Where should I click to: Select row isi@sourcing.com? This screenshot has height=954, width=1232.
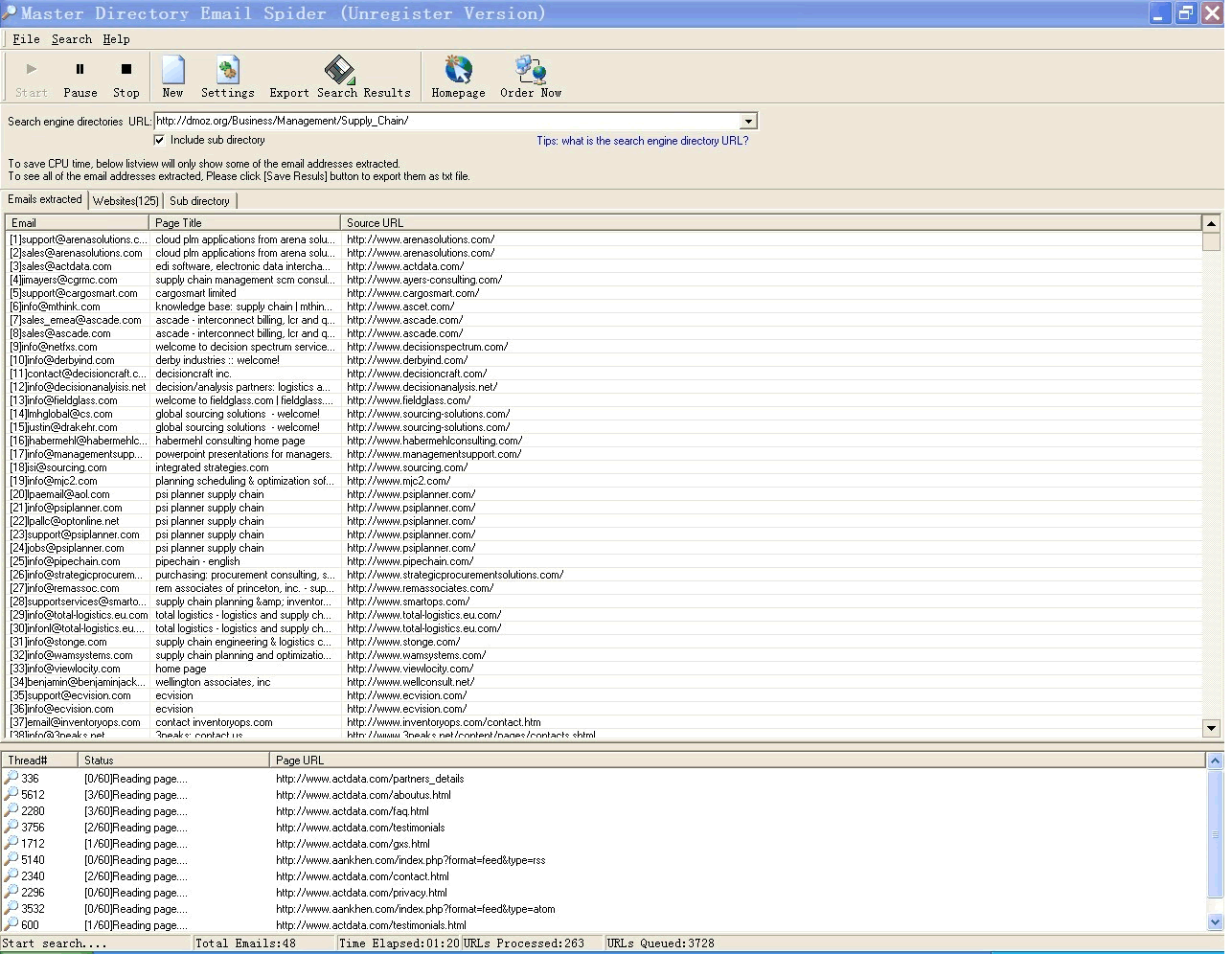pos(604,467)
